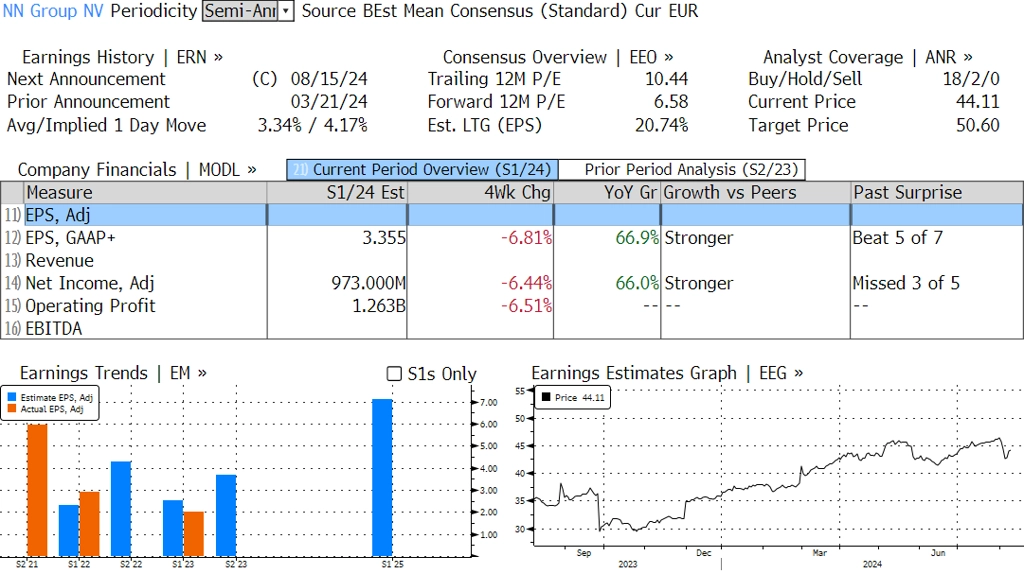Click the -6.51% four-week change
Viewport: 1024px width, 574px height.
click(526, 306)
